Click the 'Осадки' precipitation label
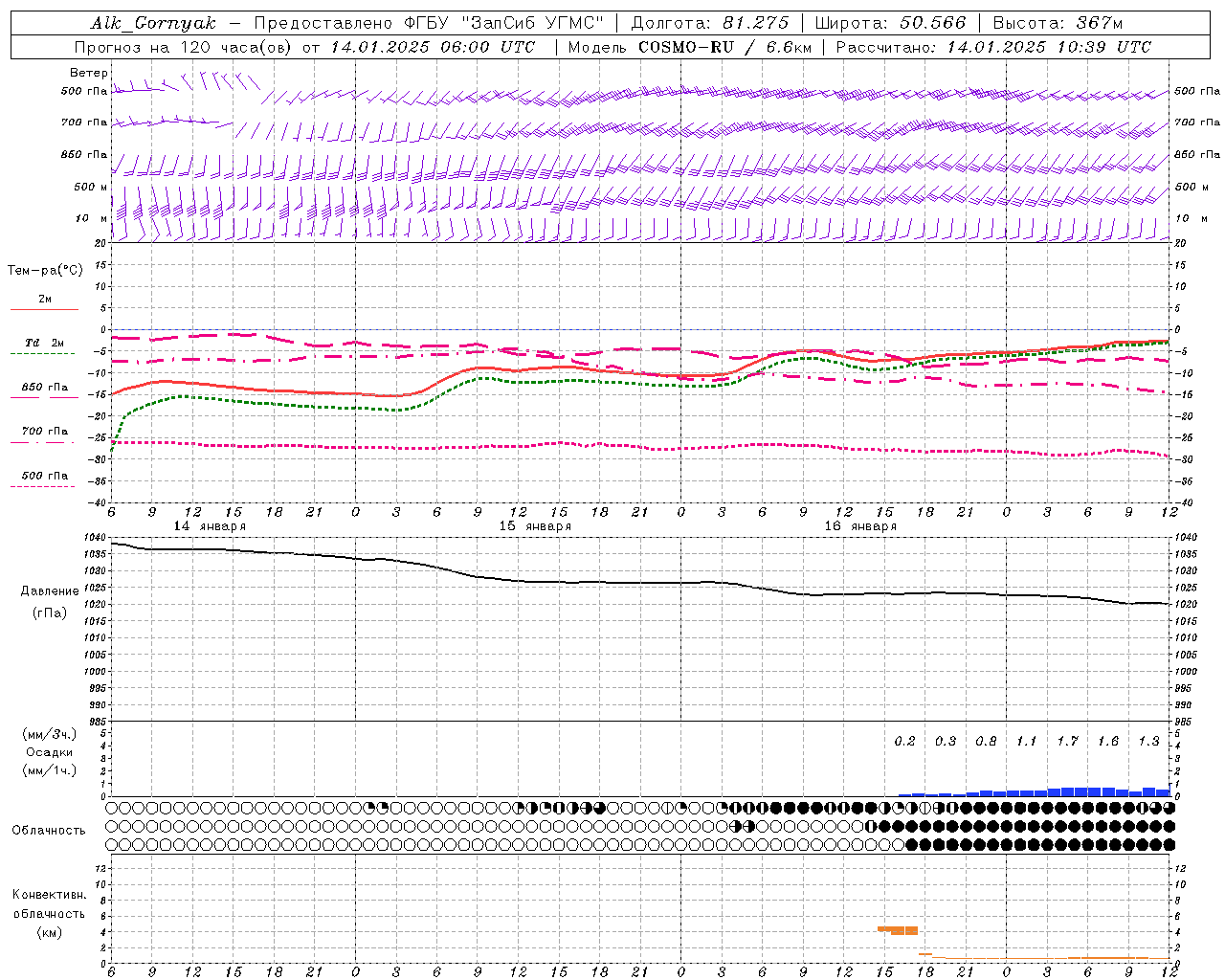Screen dimensions: 1225x980 click(x=50, y=752)
